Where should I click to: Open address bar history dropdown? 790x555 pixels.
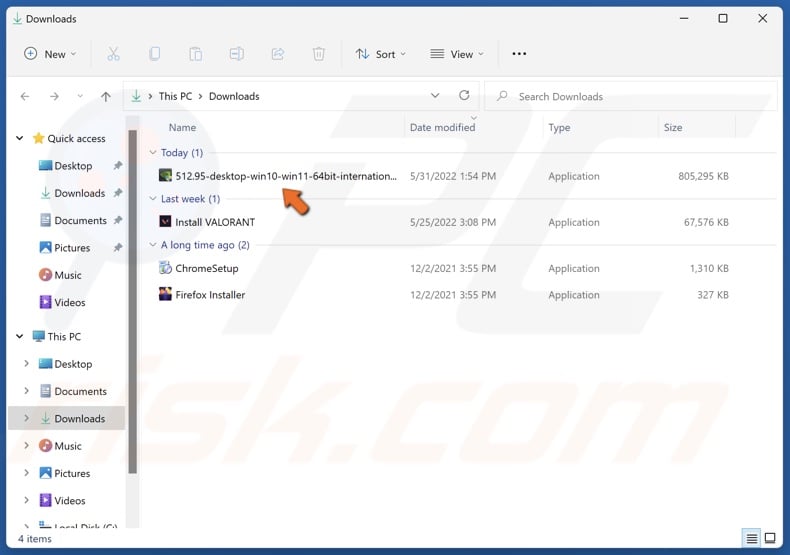[x=435, y=95]
